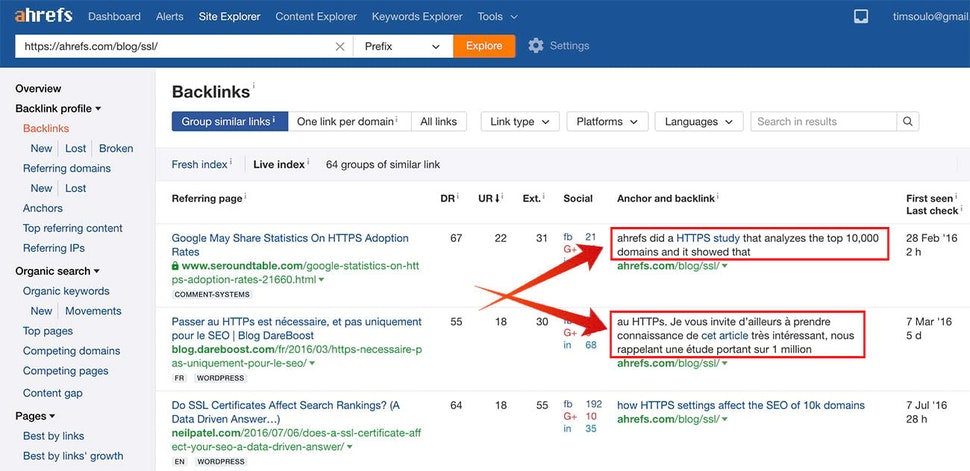970x471 pixels.
Task: Open the Link type filter dropdown
Action: tap(520, 122)
